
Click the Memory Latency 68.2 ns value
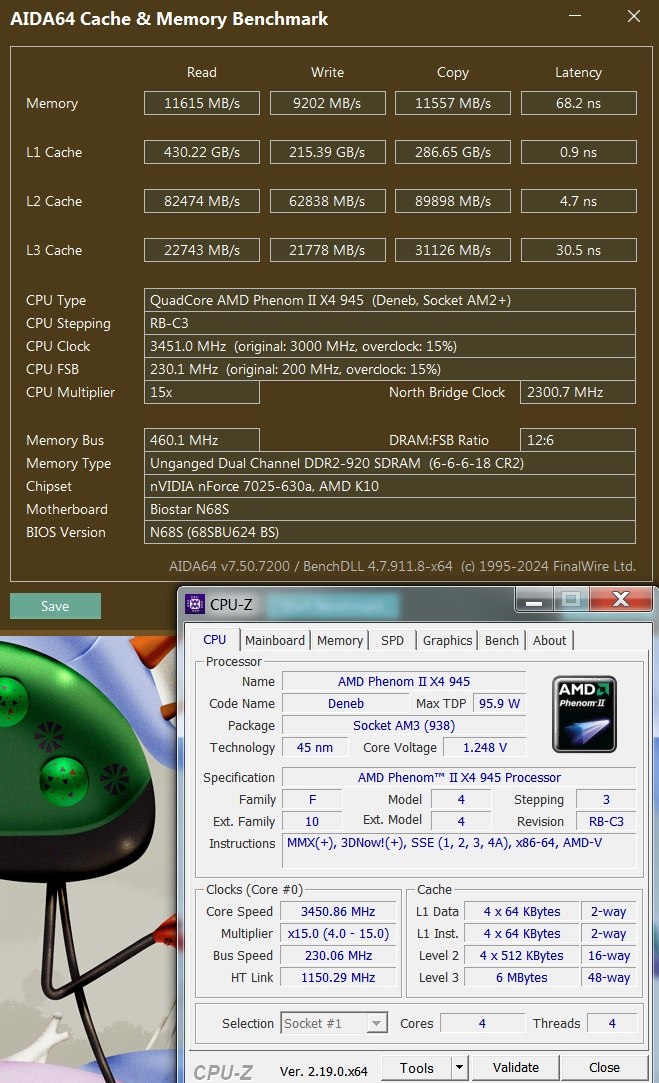pos(579,103)
